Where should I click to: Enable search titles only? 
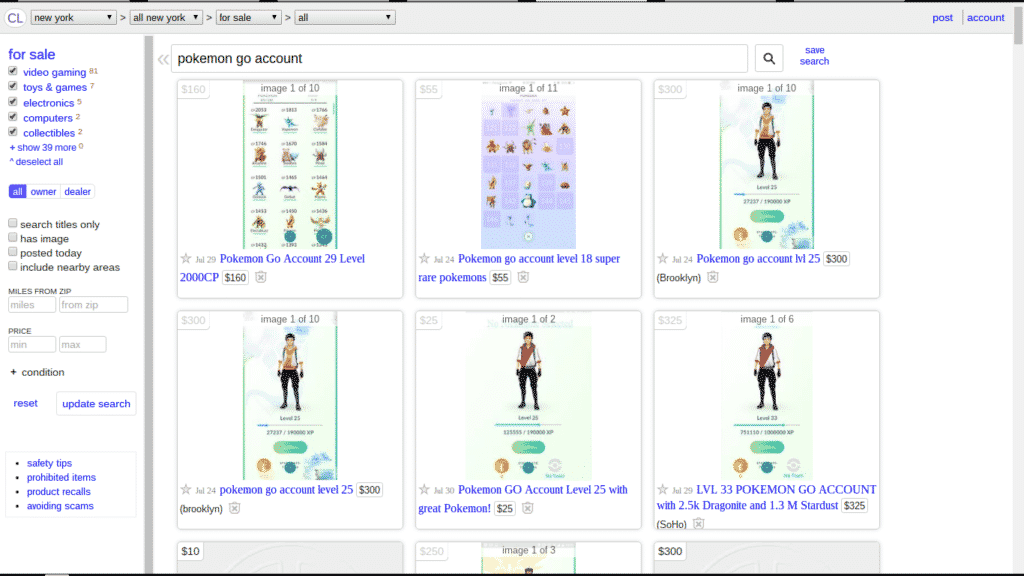click(x=12, y=223)
